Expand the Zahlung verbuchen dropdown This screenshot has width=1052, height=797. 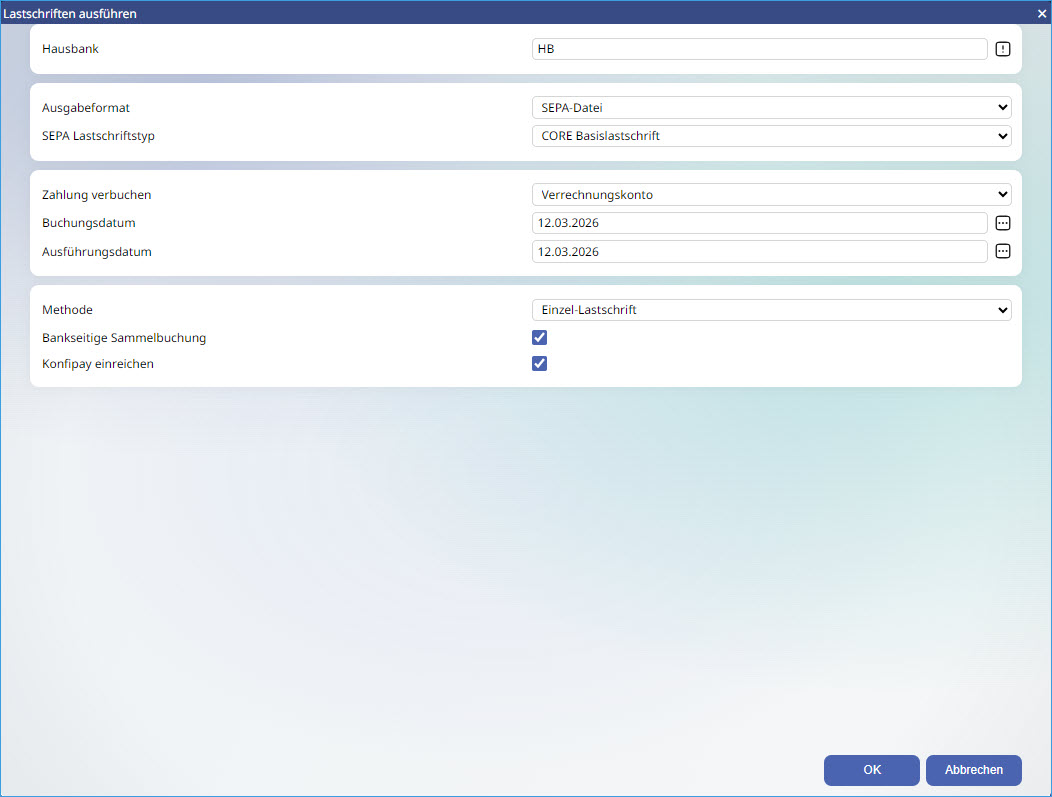[771, 195]
